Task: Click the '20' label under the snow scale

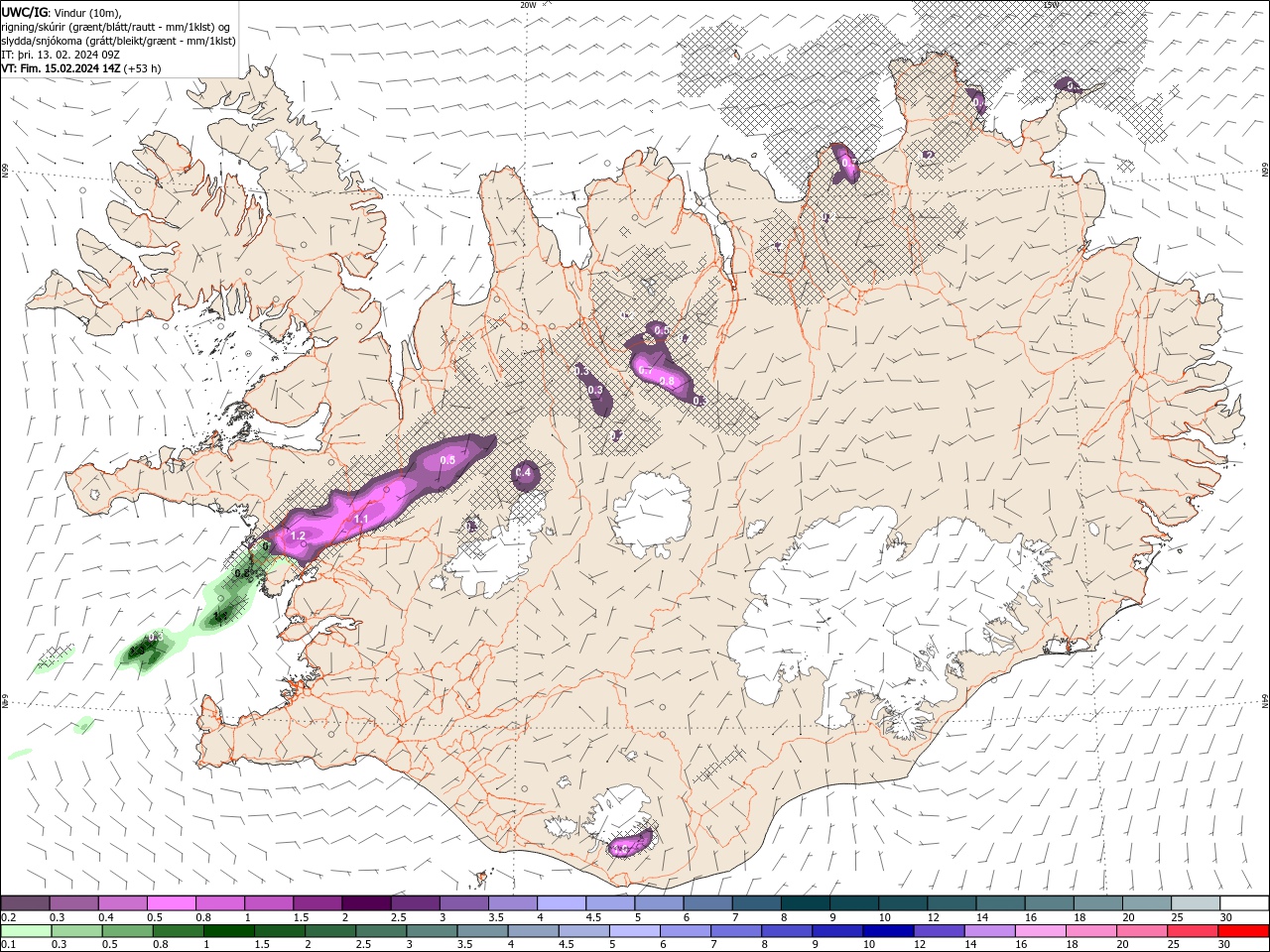Action: (1128, 917)
